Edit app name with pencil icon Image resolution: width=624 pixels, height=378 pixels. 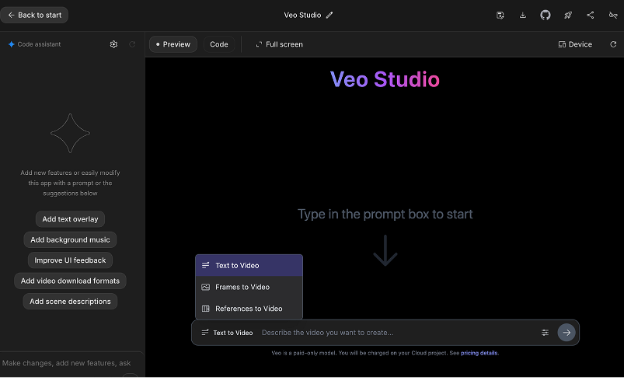[x=329, y=15]
